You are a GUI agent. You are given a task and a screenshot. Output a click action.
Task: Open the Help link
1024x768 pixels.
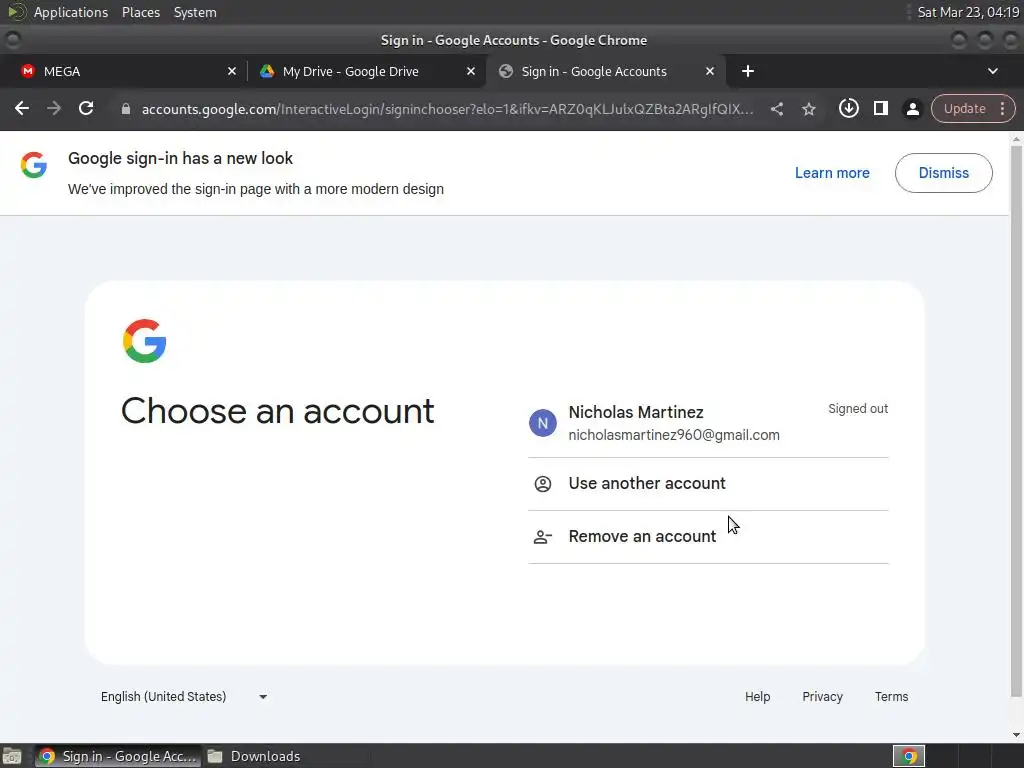758,697
